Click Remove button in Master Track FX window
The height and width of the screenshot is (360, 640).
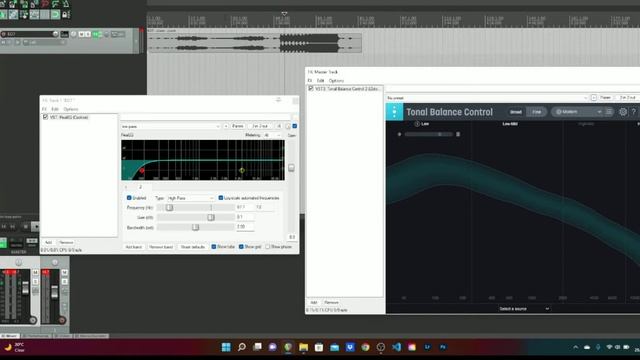(331, 302)
